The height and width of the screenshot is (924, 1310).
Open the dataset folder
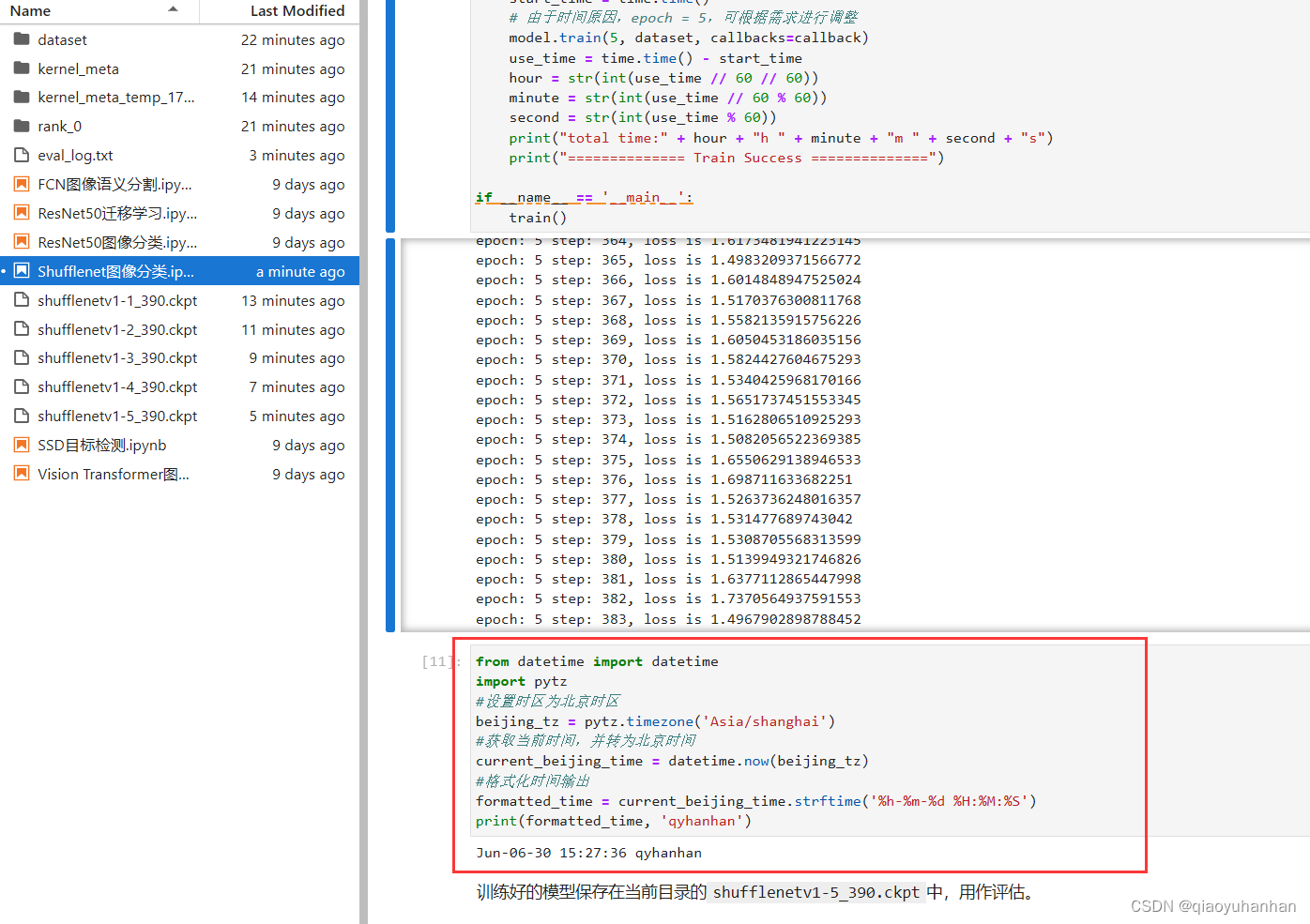[x=62, y=39]
